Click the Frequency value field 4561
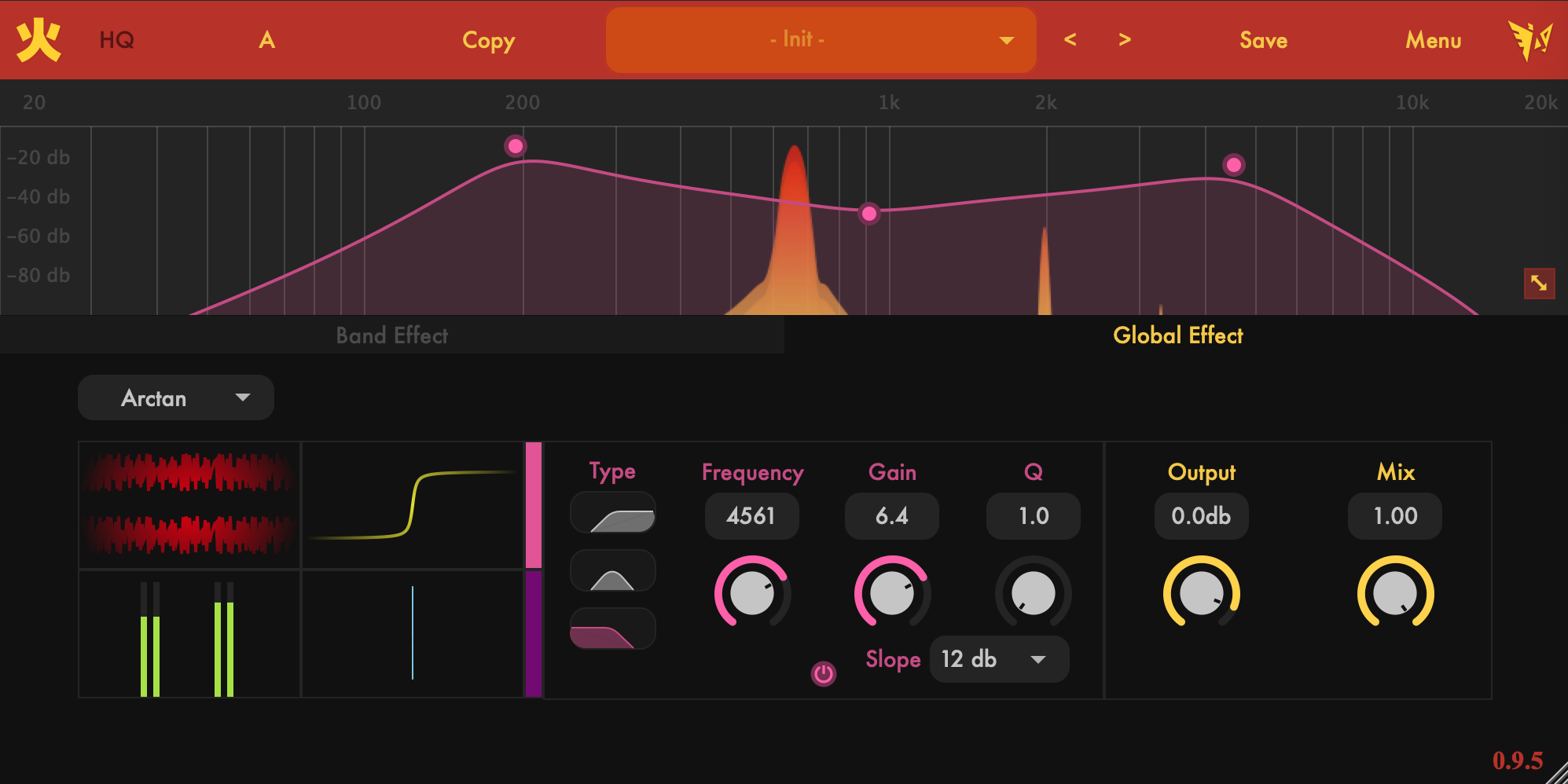The width and height of the screenshot is (1568, 784). click(x=751, y=516)
